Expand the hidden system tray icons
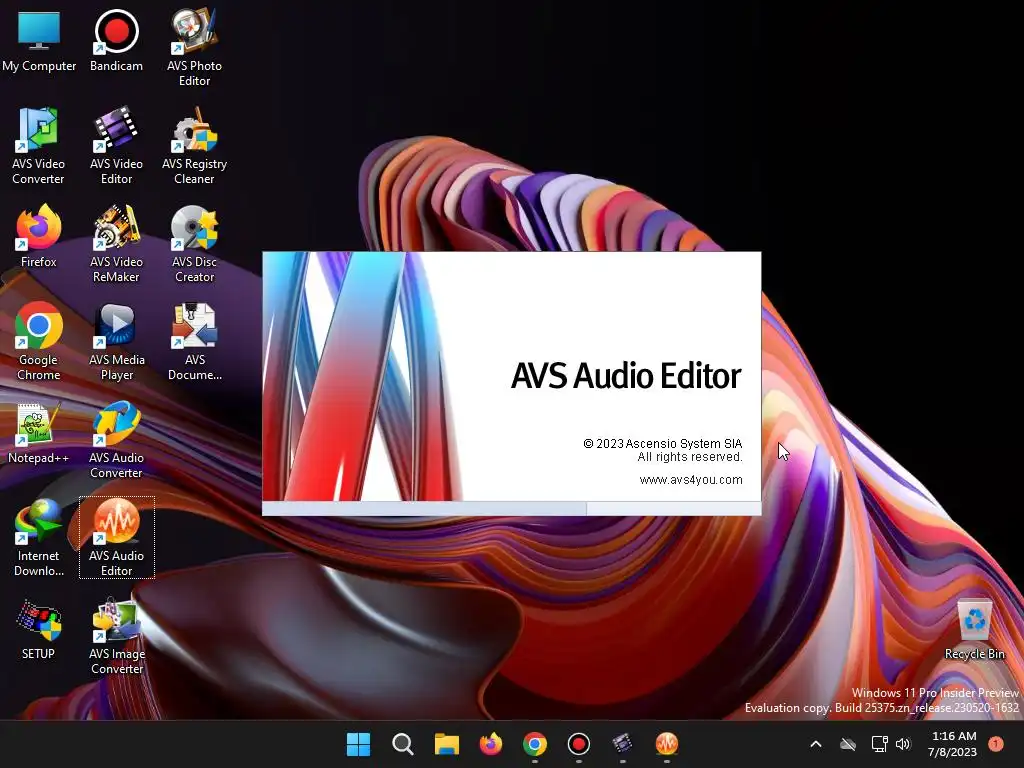Viewport: 1024px width, 768px height. [816, 744]
